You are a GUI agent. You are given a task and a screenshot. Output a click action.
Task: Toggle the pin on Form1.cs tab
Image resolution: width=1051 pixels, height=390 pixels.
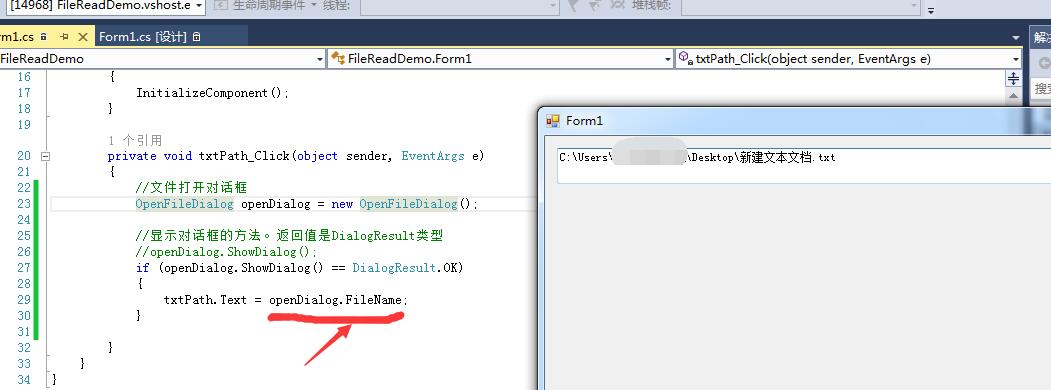click(x=65, y=37)
